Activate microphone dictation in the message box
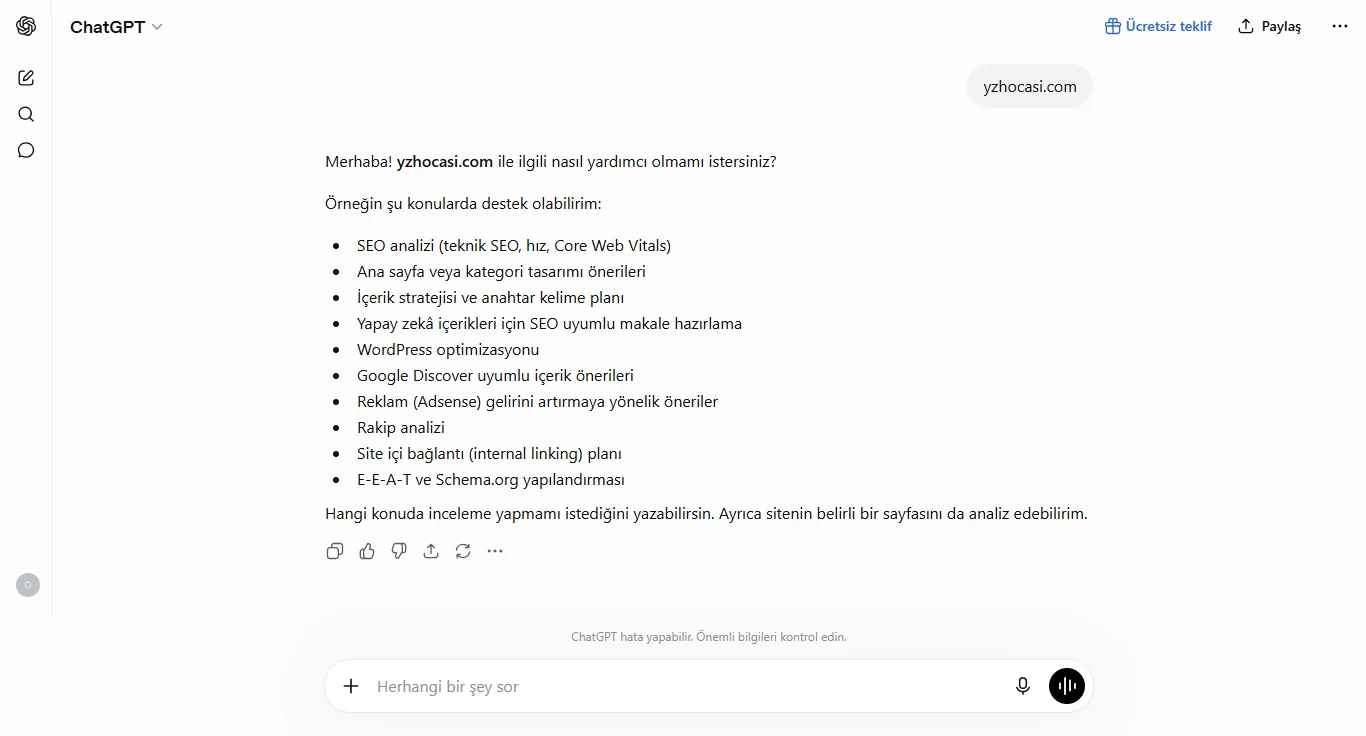 pos(1023,686)
